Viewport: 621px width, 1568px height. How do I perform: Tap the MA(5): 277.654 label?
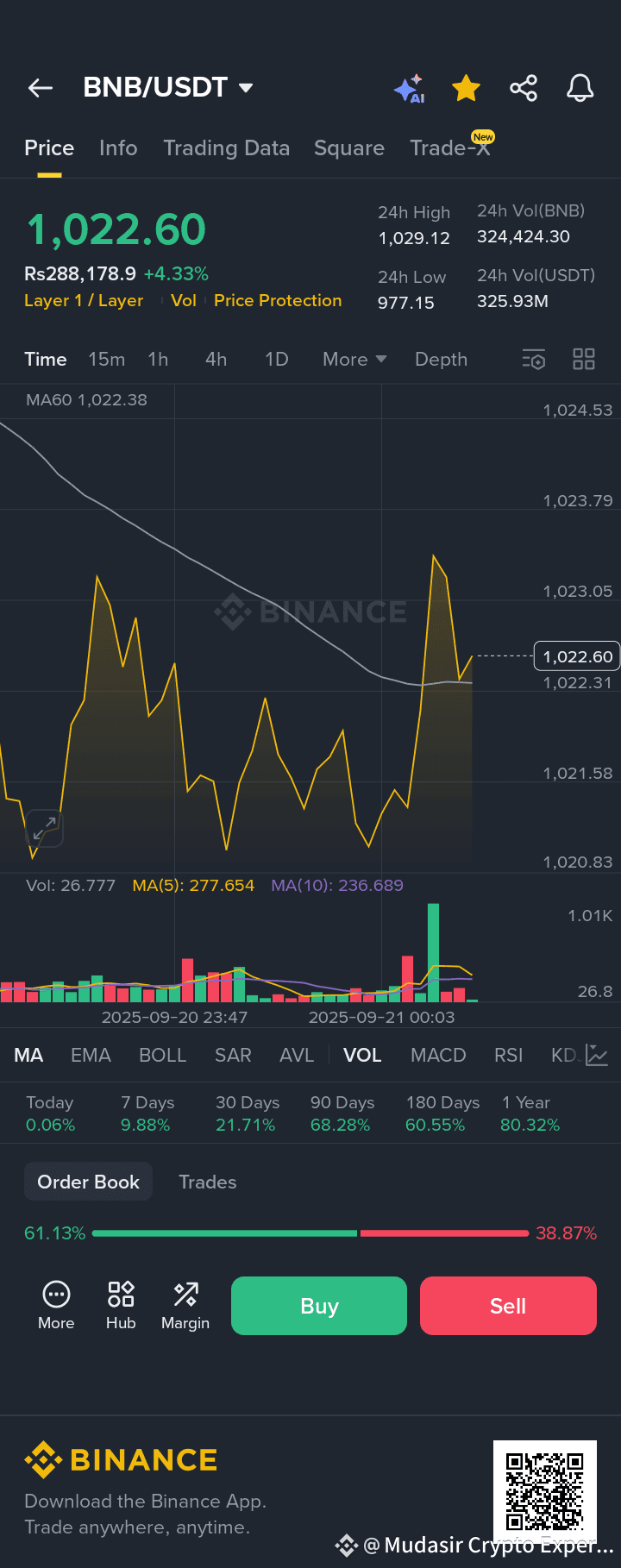[193, 885]
